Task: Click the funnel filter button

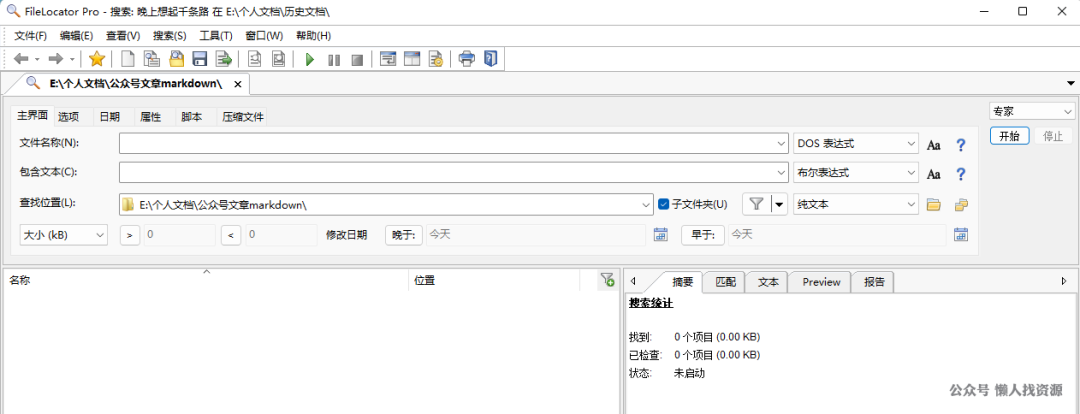Action: pos(756,204)
